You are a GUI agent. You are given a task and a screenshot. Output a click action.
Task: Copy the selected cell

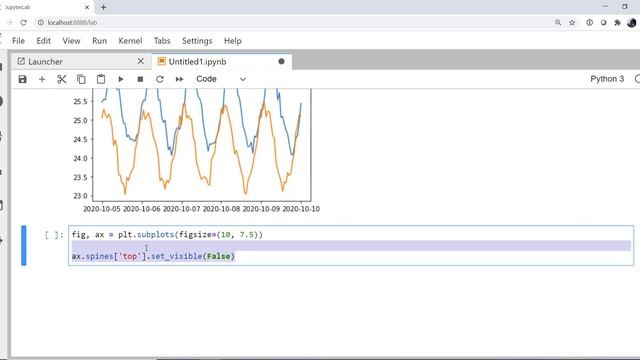(81, 79)
